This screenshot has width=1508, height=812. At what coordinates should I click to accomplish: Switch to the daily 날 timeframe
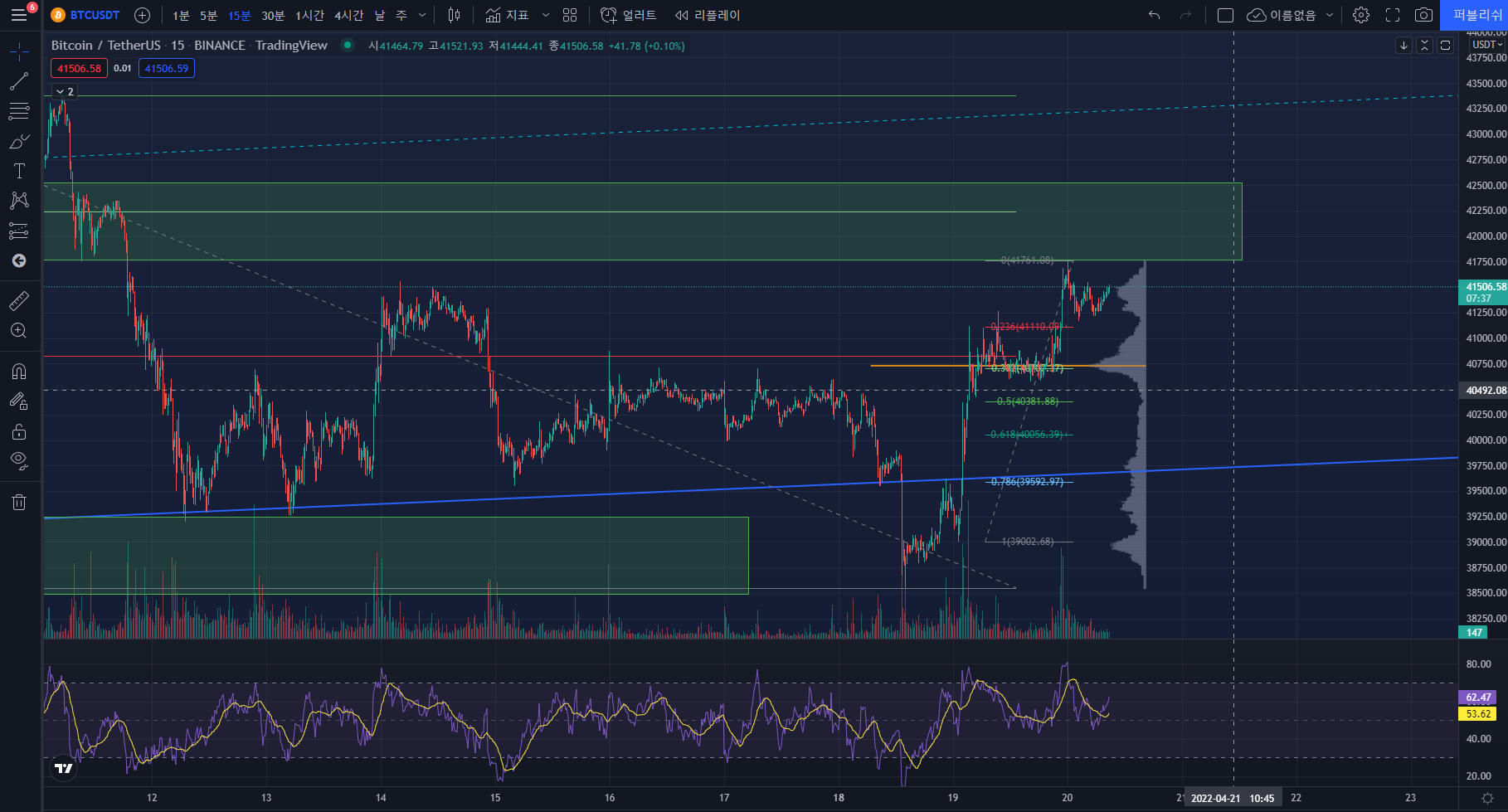380,15
